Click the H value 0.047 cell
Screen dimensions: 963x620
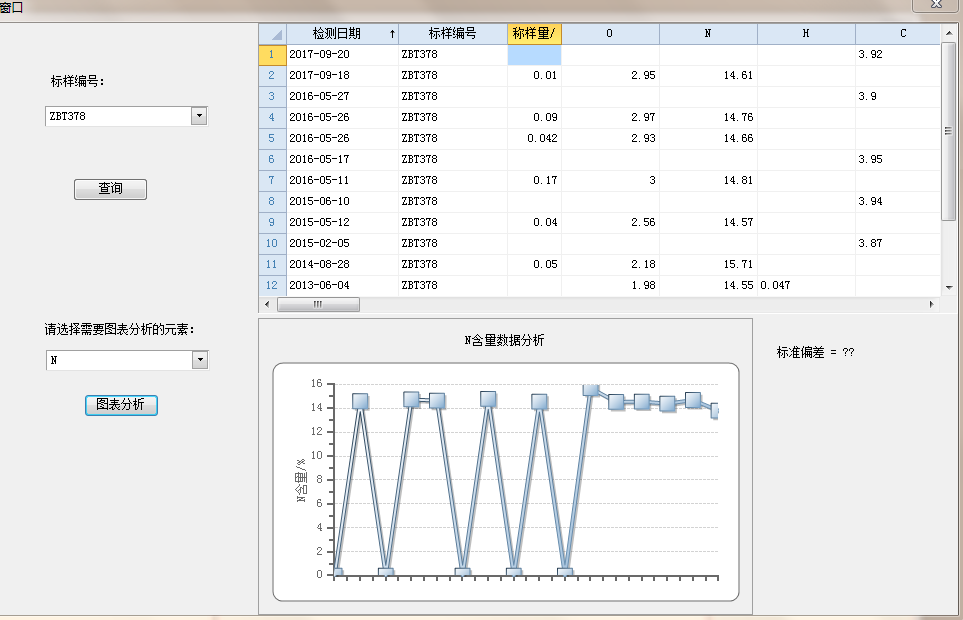(x=806, y=285)
